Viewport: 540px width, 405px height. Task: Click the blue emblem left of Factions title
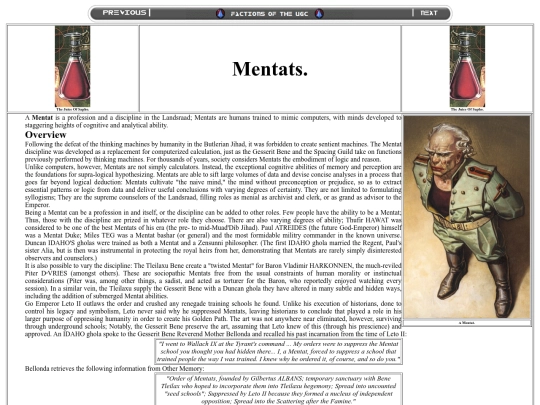tap(220, 14)
